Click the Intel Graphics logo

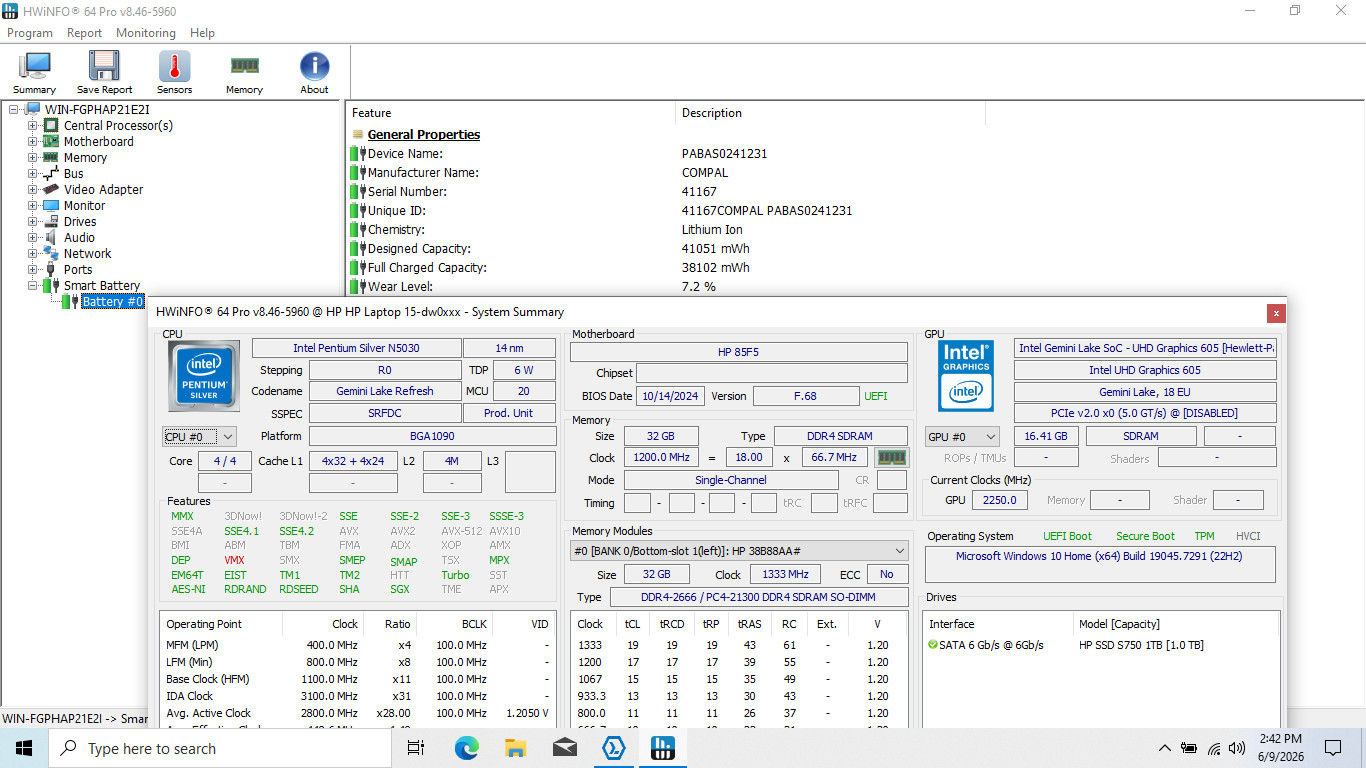point(966,376)
